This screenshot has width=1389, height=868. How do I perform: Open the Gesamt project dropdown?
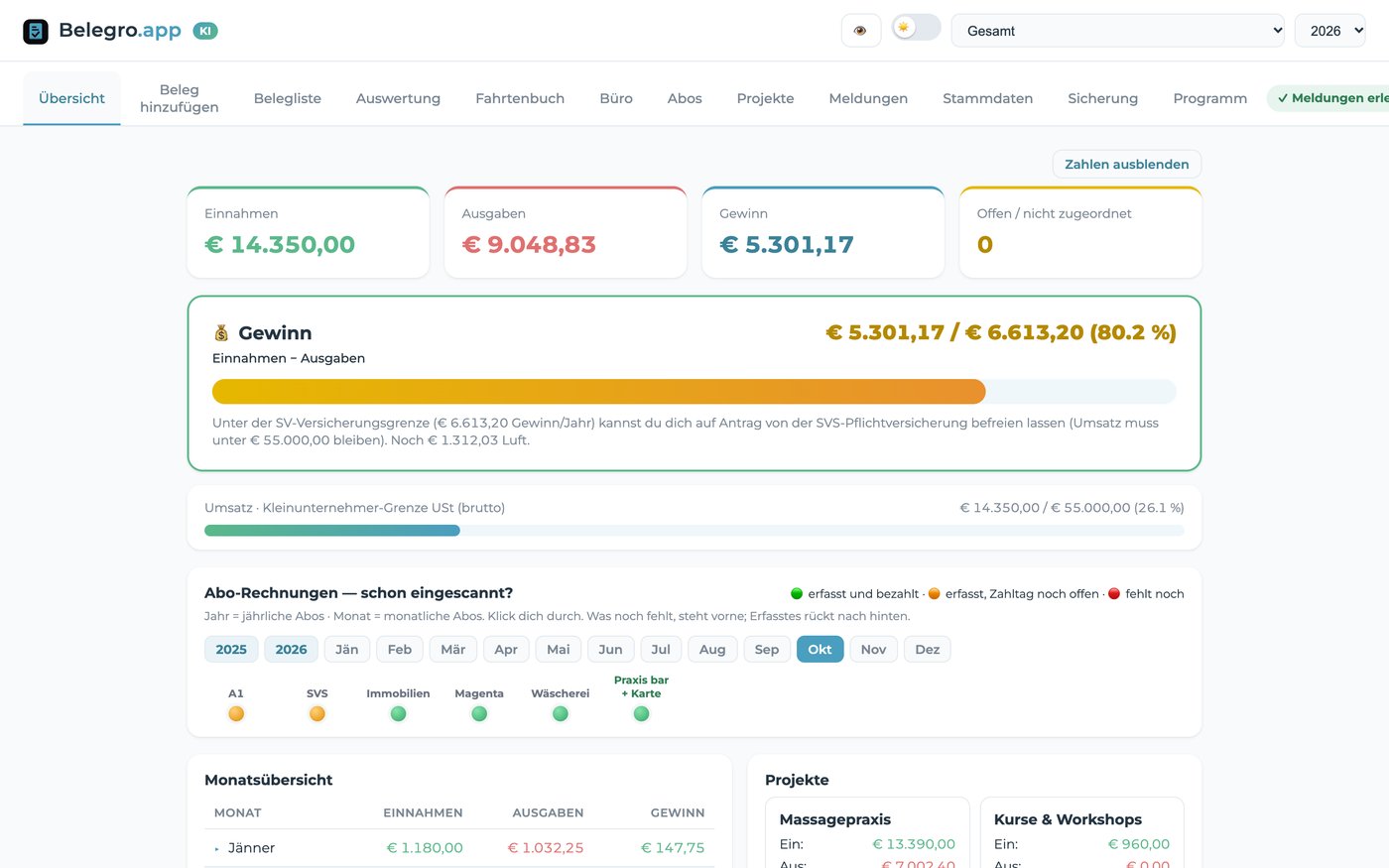point(1118,31)
